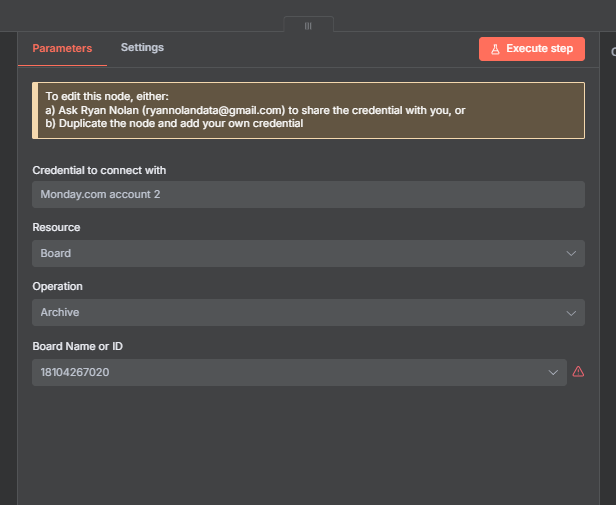Click the Resource dropdown chevron arrow
Viewport: 616px width, 505px height.
pos(572,254)
